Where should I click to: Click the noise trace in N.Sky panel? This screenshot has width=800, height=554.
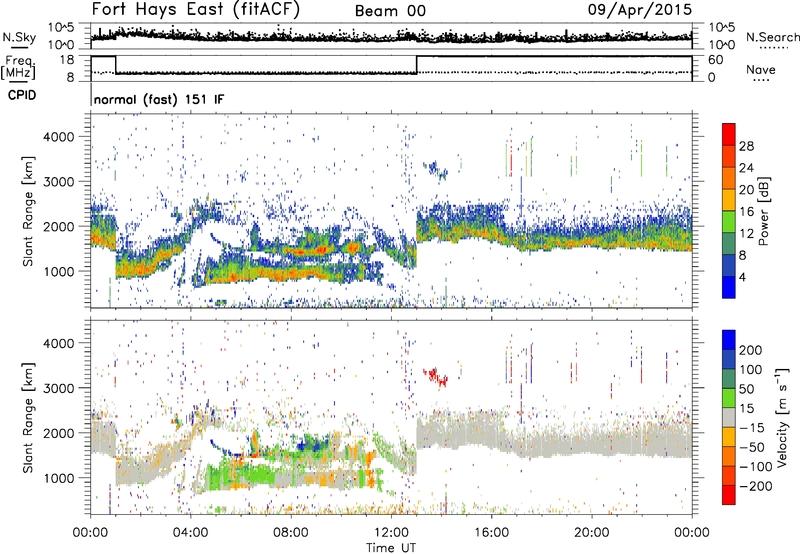point(391,37)
